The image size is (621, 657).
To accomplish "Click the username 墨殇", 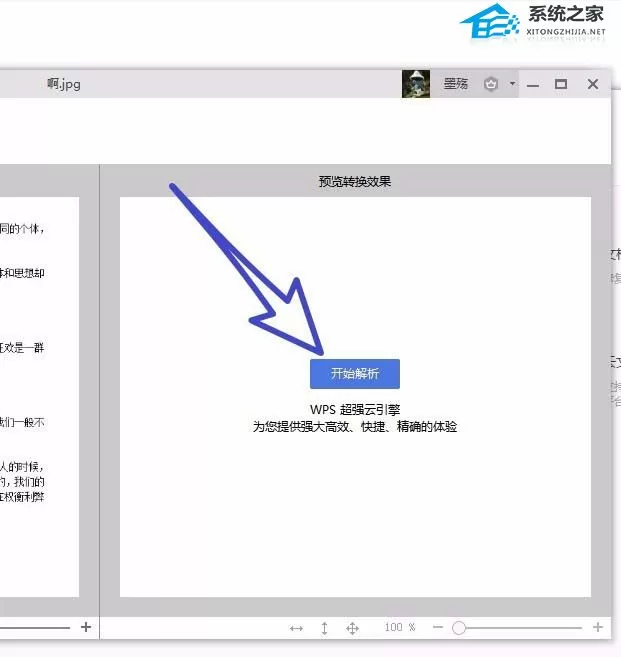I will tap(455, 84).
